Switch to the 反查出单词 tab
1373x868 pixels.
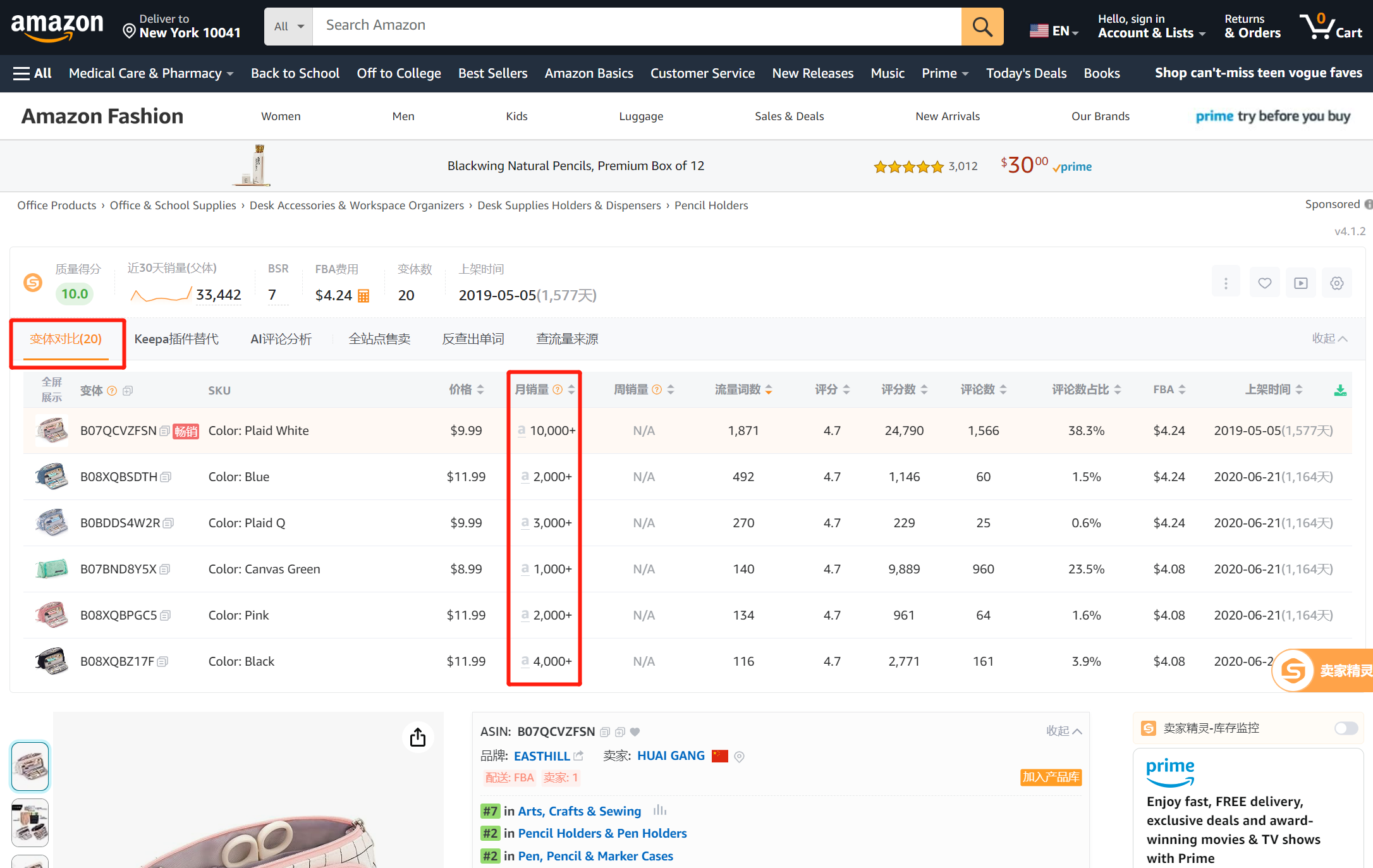coord(473,339)
